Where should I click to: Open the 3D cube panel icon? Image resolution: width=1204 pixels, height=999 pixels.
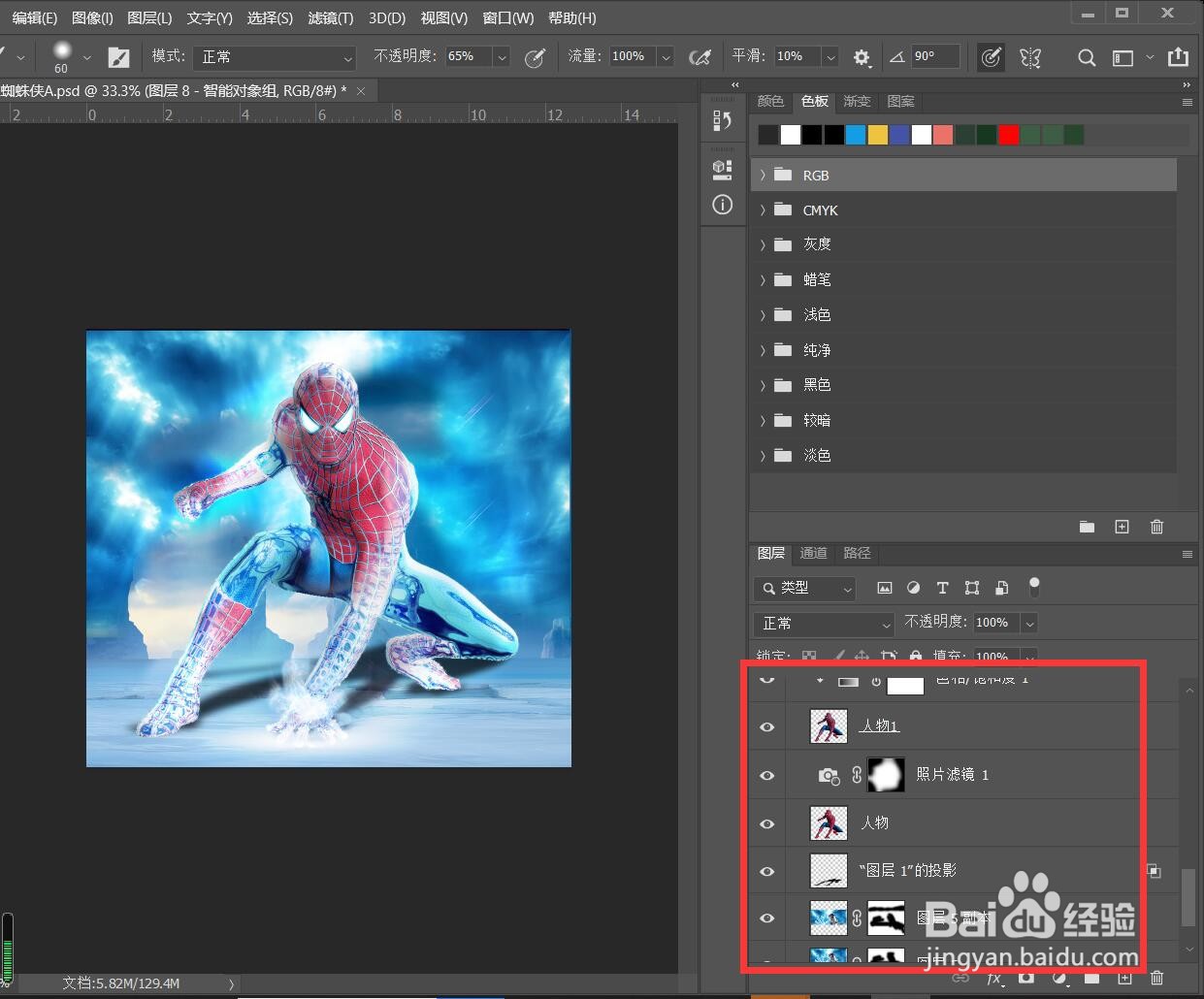(722, 169)
